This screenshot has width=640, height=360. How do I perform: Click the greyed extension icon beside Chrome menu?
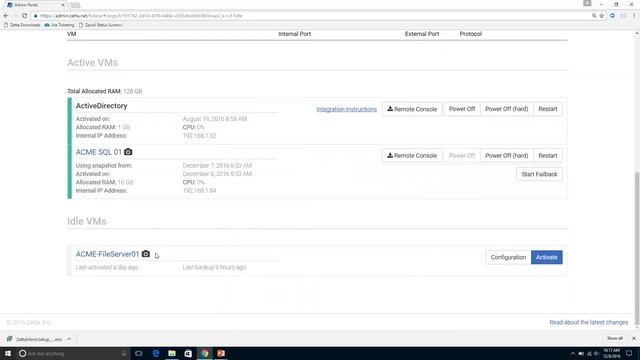coord(623,16)
